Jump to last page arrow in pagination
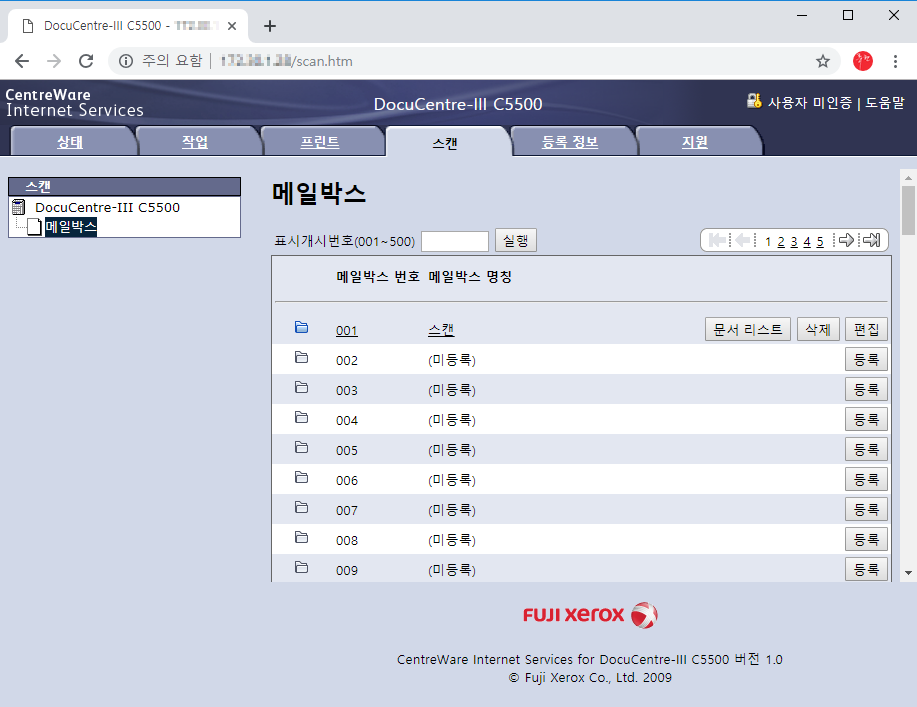This screenshot has height=707, width=917. [871, 240]
